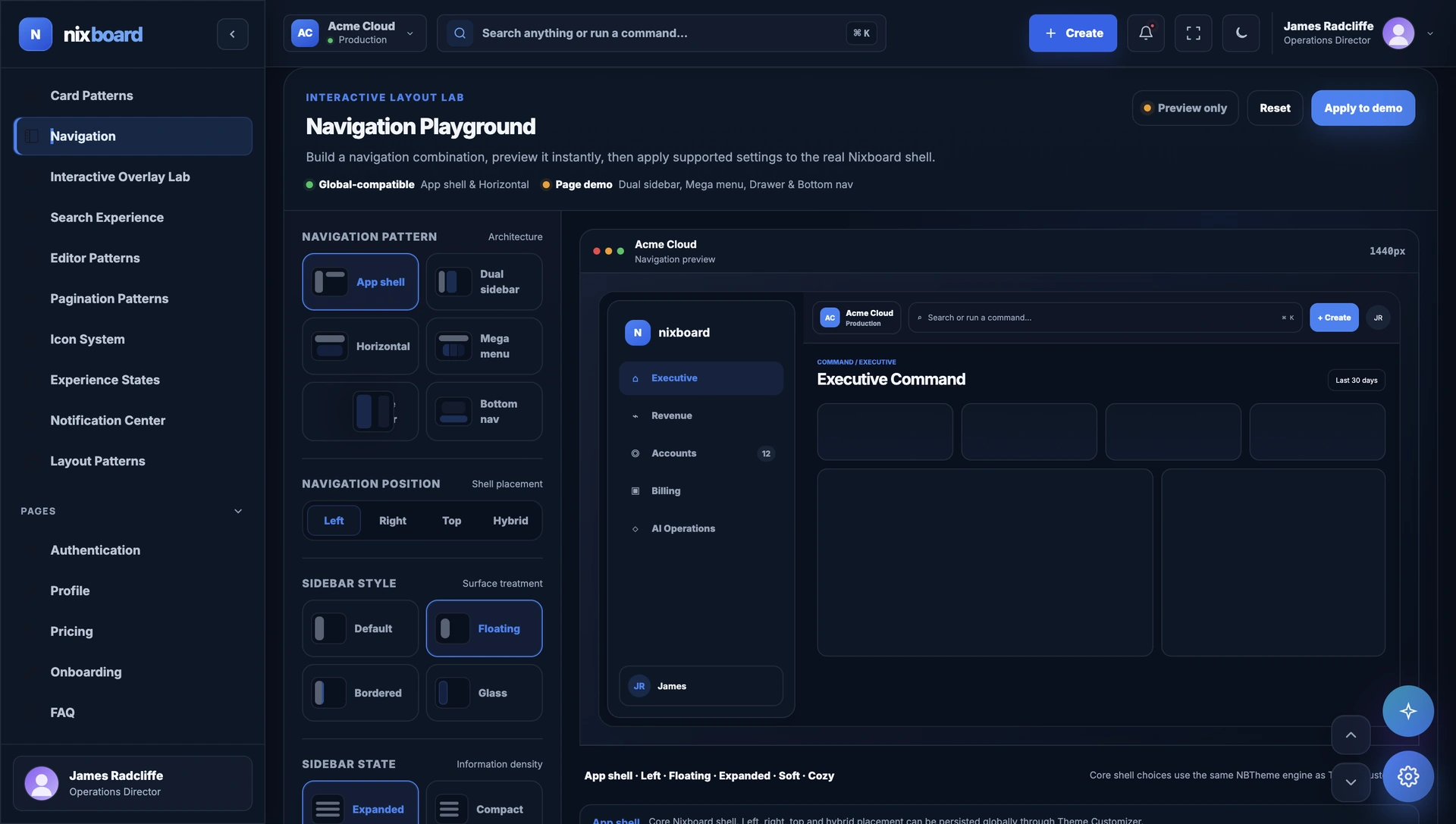Click the James user card in preview
The height and width of the screenshot is (824, 1456).
[x=701, y=687]
